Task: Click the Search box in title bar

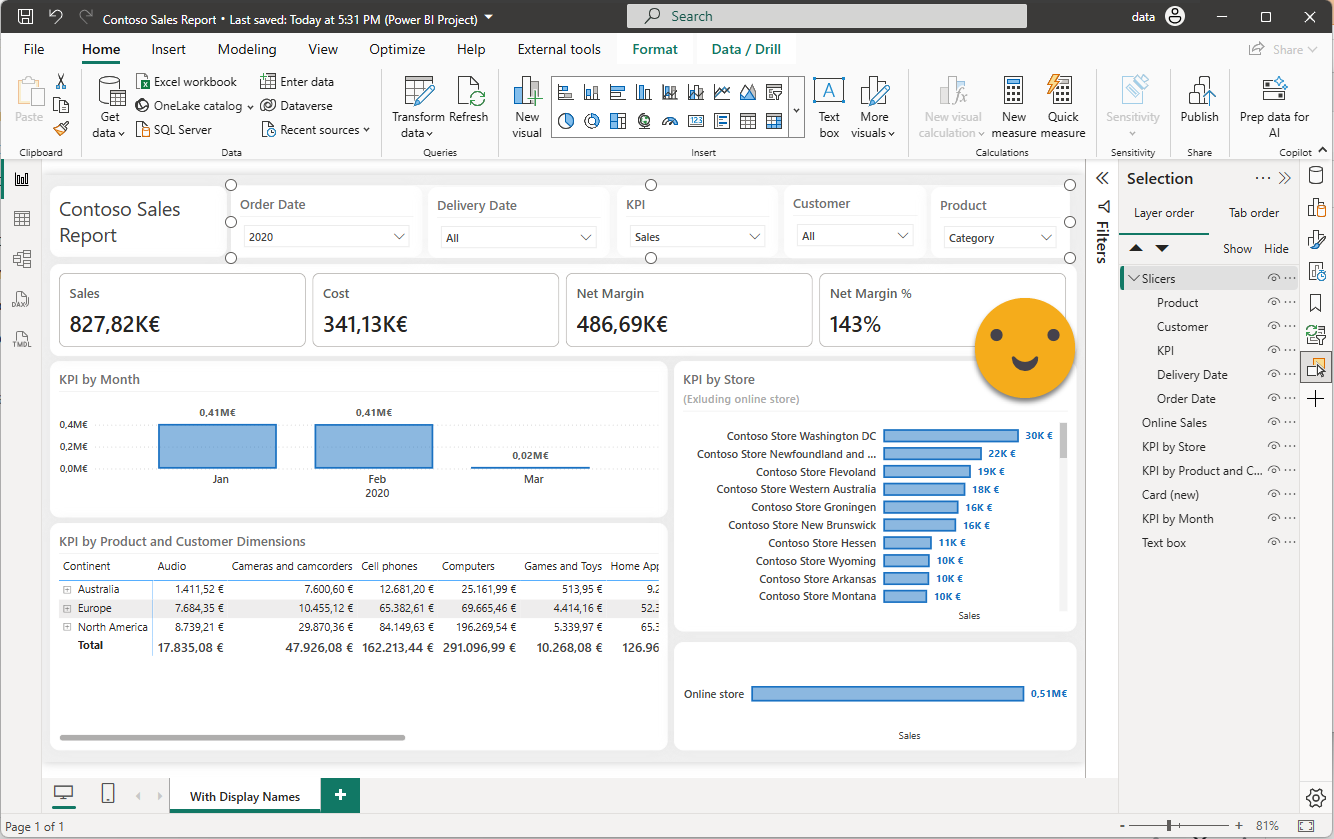Action: pyautogui.click(x=826, y=16)
